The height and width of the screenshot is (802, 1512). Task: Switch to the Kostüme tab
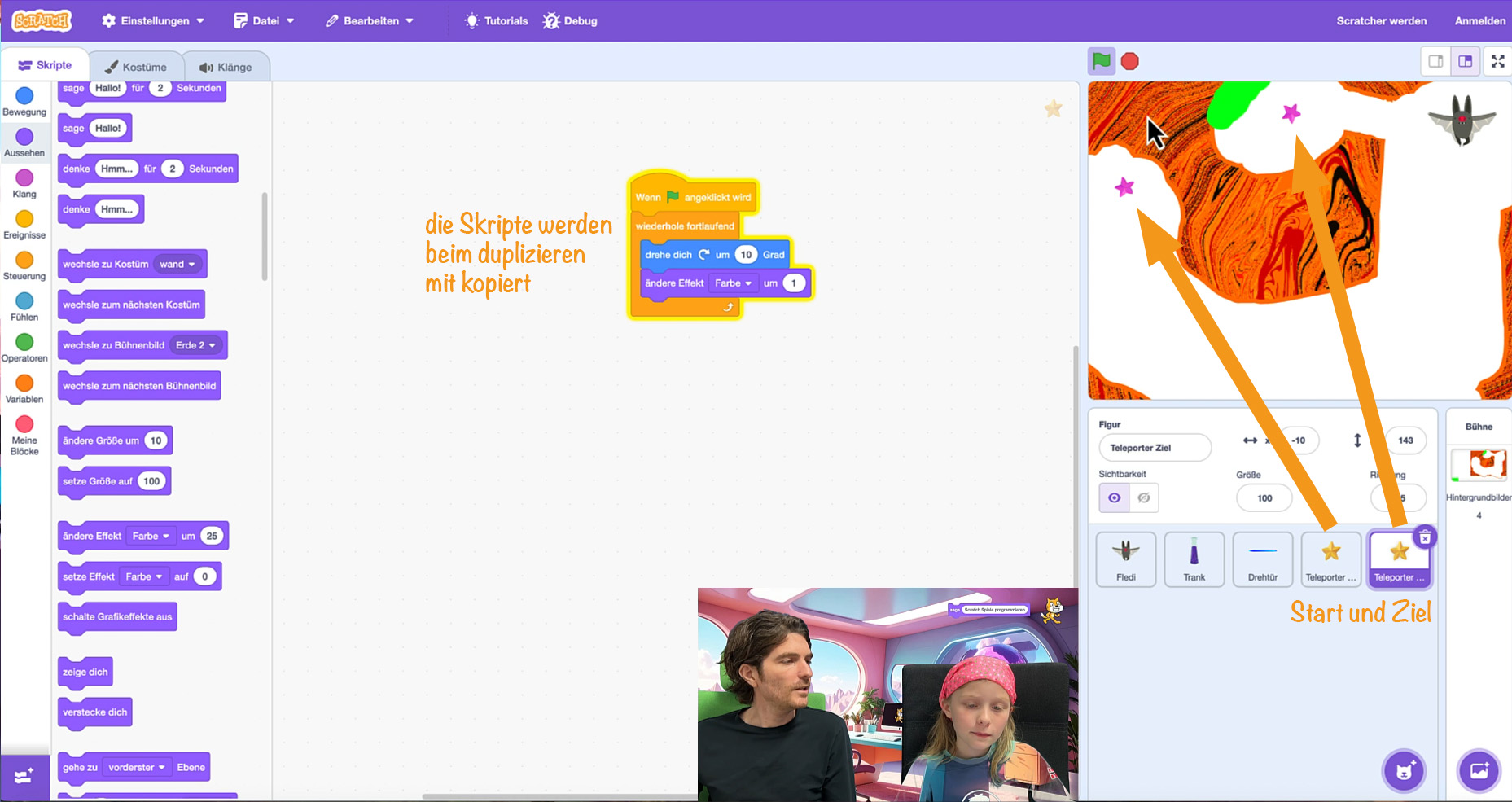[136, 67]
